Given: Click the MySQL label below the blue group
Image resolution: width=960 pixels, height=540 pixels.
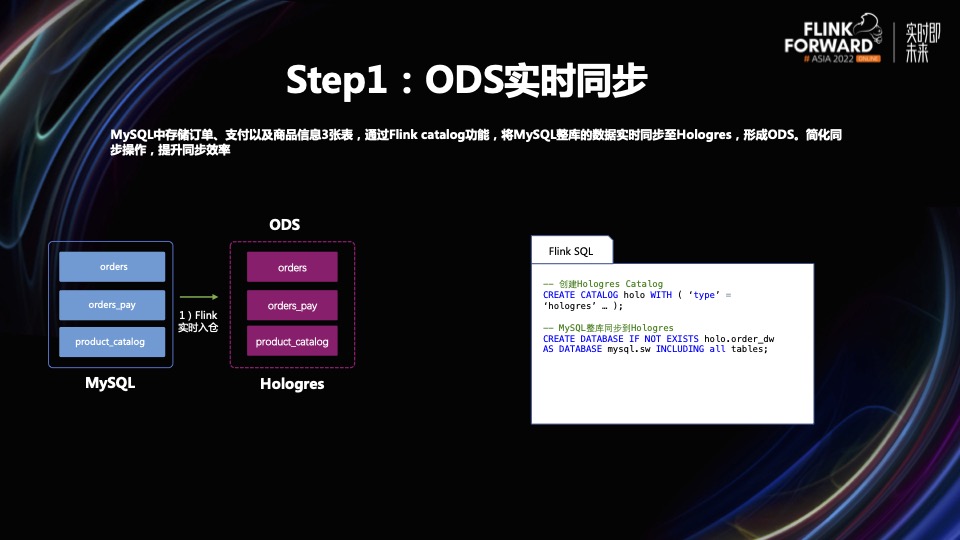Looking at the screenshot, I should click(x=110, y=383).
